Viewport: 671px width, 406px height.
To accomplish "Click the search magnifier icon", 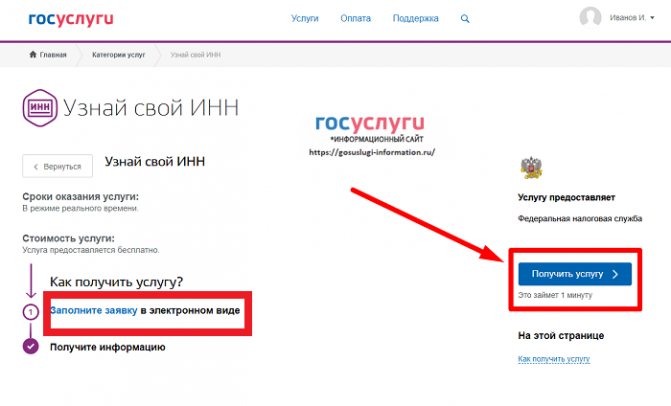I will [x=465, y=19].
